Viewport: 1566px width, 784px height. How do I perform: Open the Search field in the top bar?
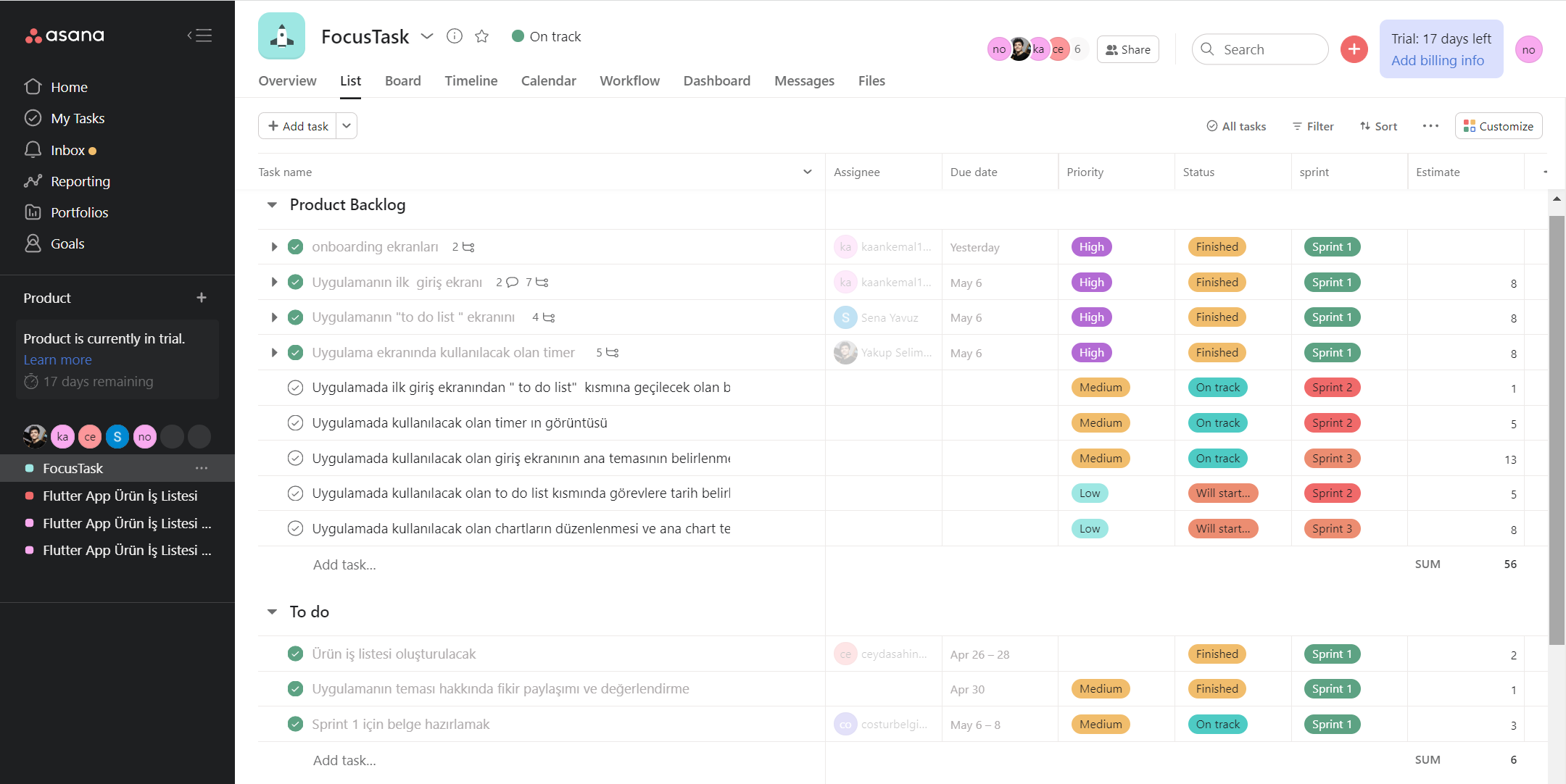(1260, 49)
